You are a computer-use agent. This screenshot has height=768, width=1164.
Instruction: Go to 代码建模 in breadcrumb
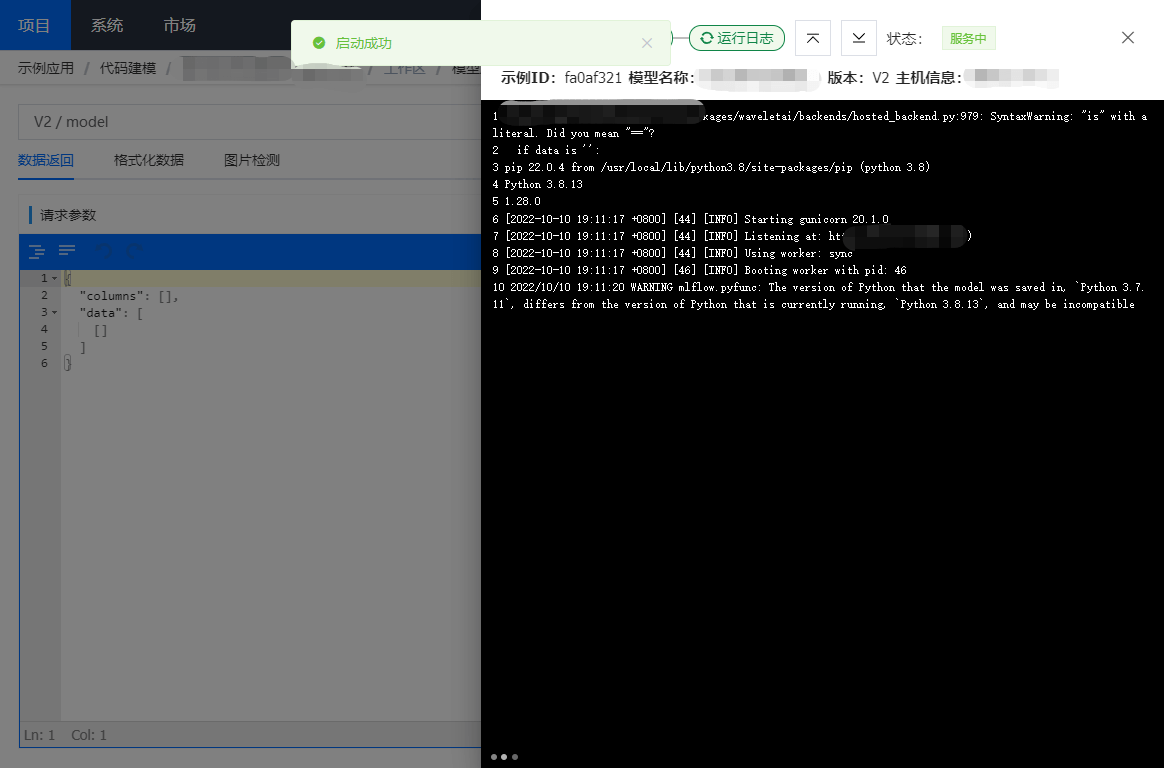click(128, 68)
